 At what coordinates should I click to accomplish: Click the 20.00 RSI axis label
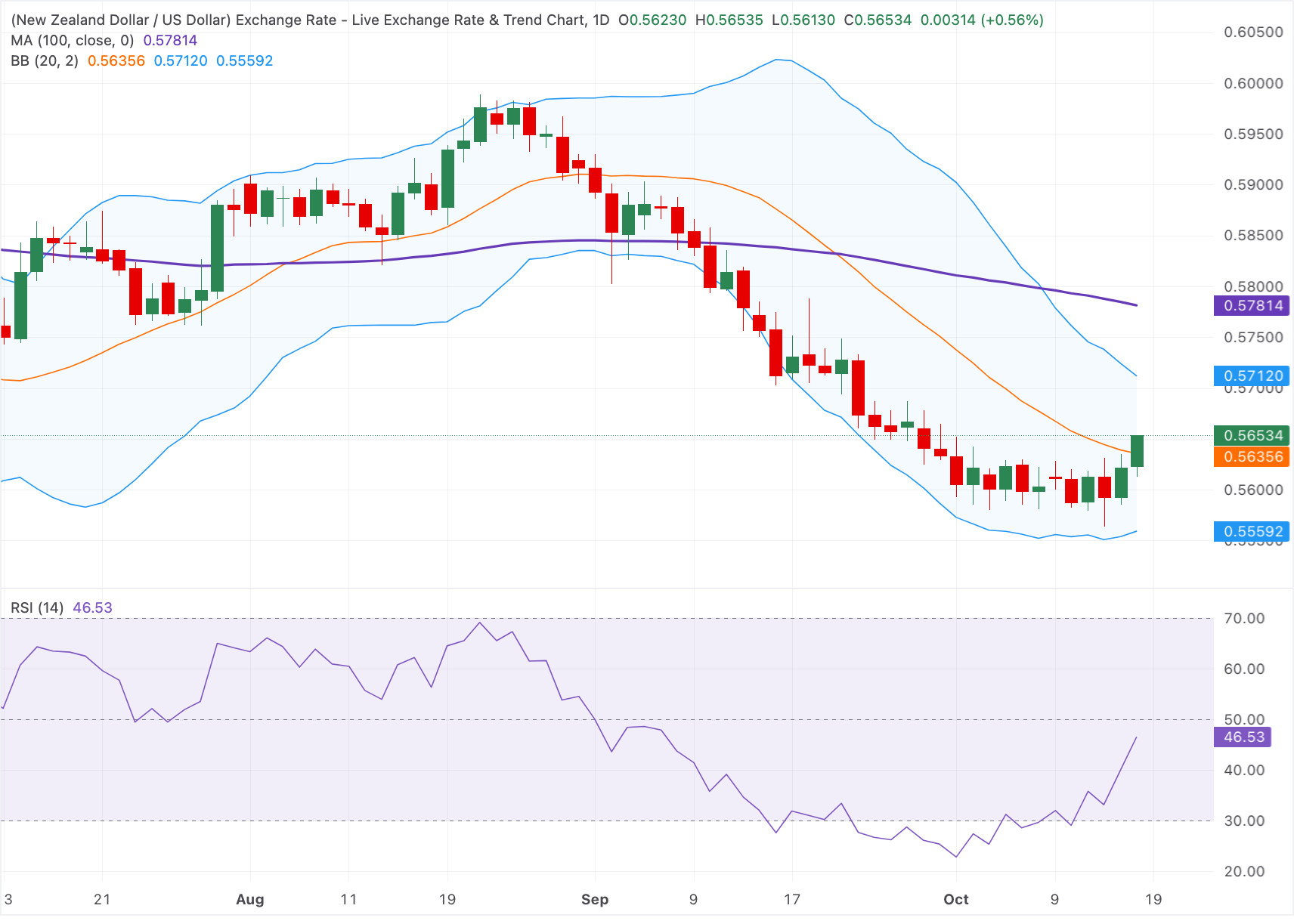(1244, 872)
